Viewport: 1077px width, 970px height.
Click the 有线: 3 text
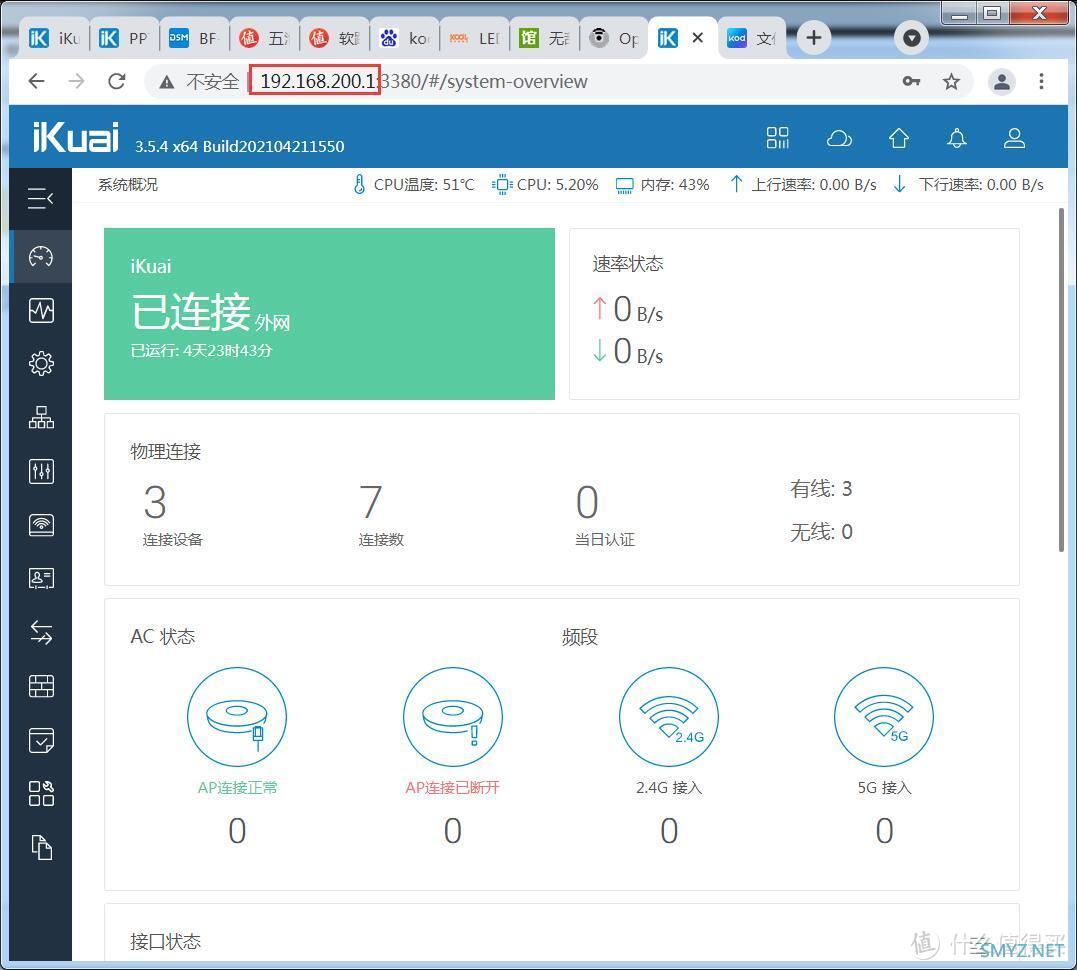821,488
